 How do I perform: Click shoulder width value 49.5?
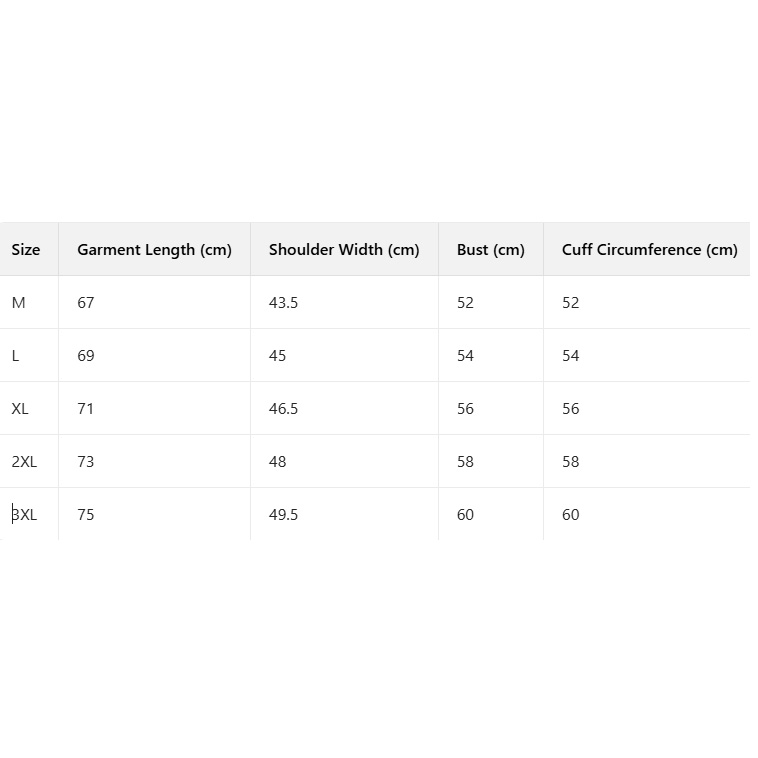pos(283,515)
